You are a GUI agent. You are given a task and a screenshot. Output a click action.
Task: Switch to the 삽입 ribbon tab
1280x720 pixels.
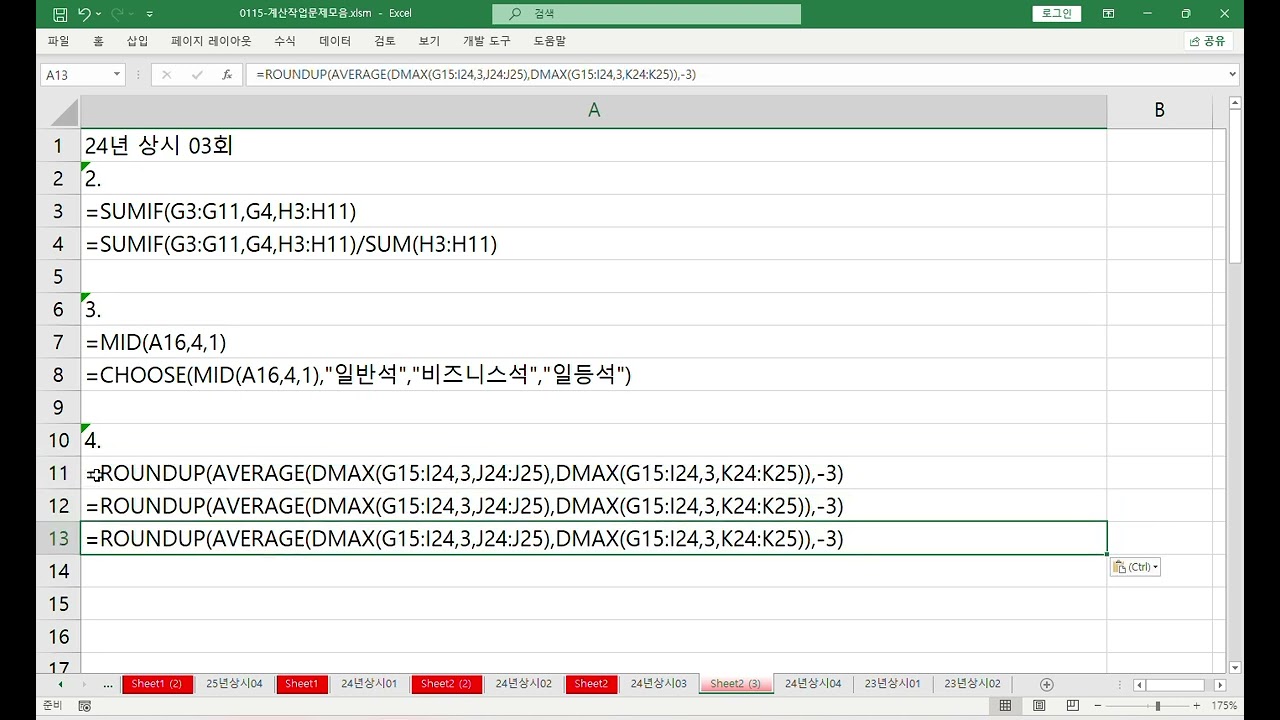[x=137, y=41]
